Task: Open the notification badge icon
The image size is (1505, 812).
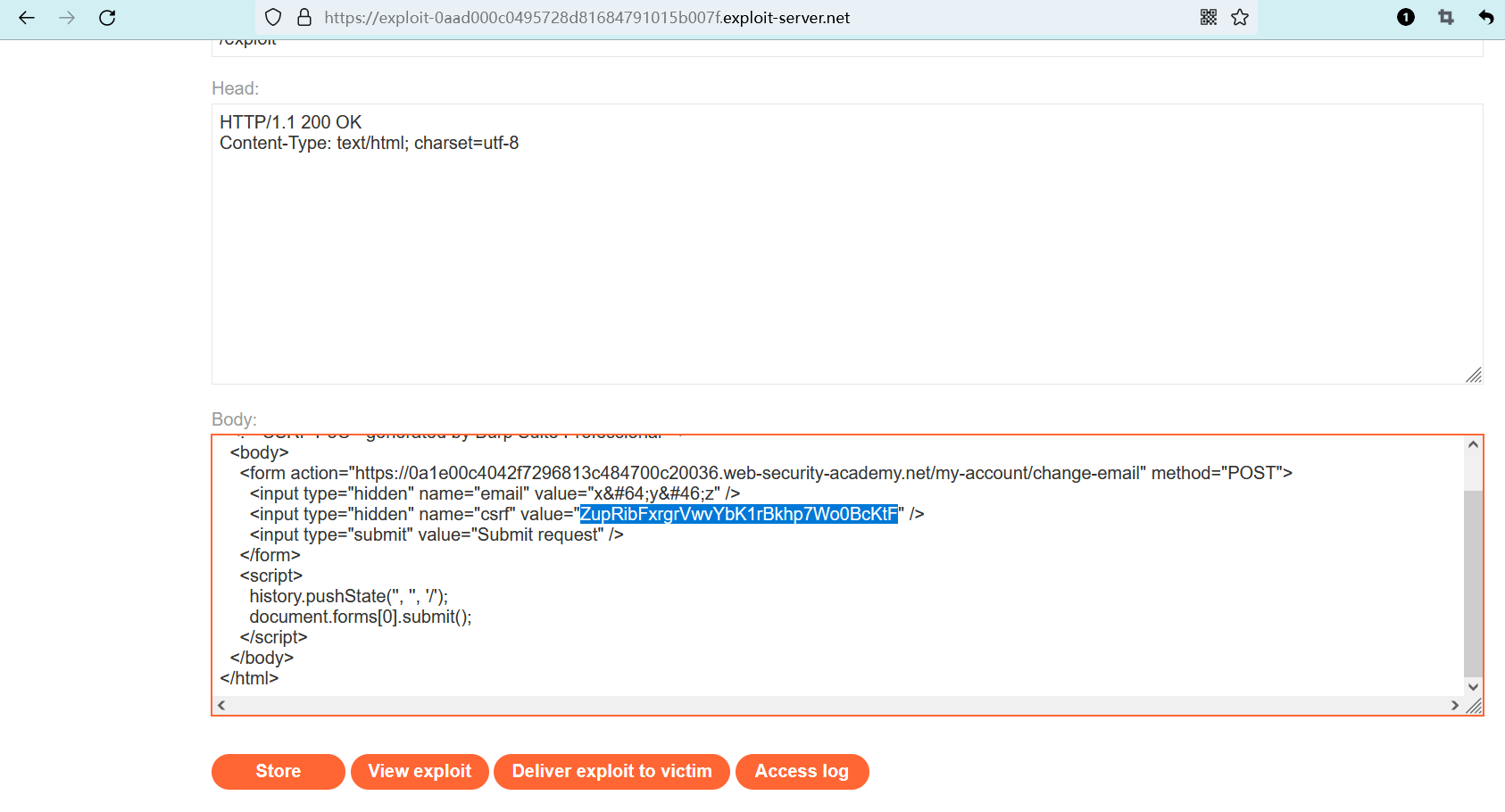Action: [1406, 18]
